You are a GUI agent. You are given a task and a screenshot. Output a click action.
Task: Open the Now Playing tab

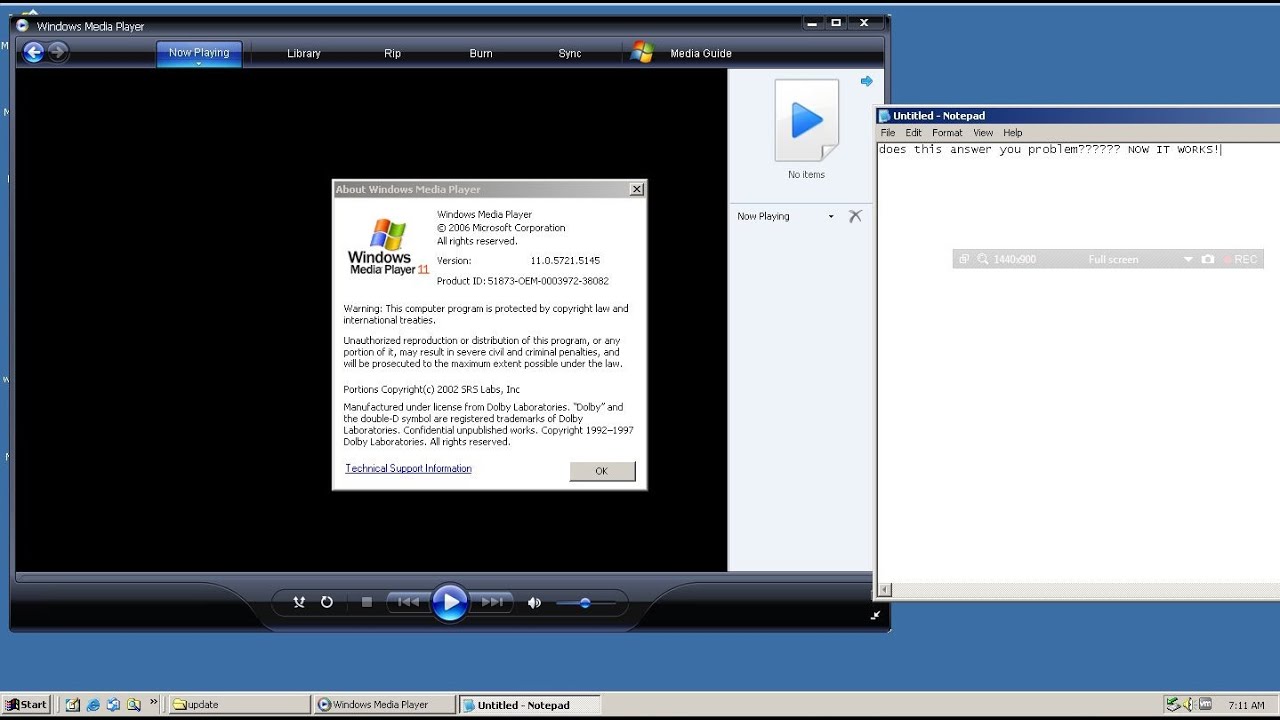(199, 53)
